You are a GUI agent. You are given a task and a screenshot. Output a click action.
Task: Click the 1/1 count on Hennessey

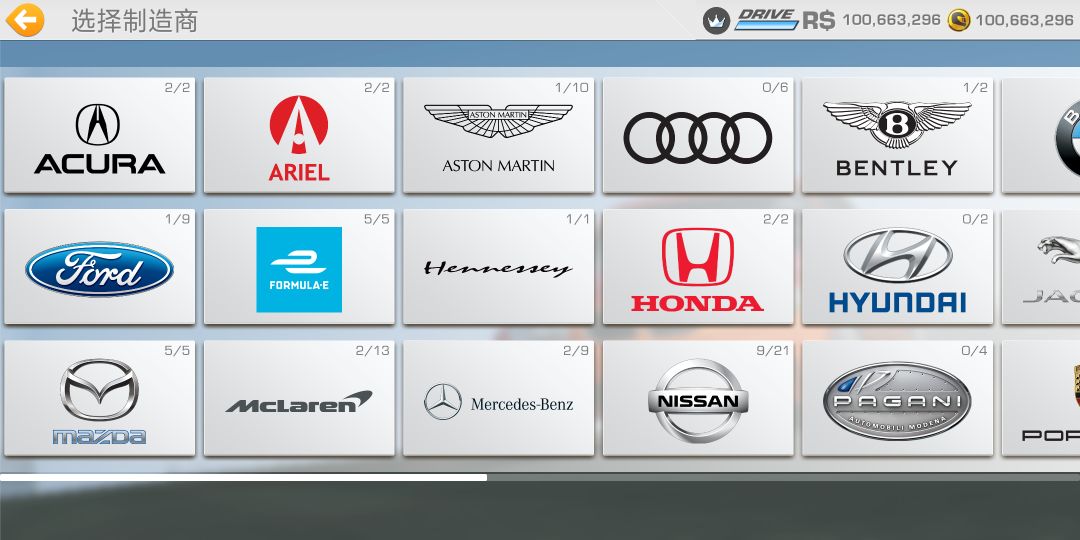[x=577, y=219]
